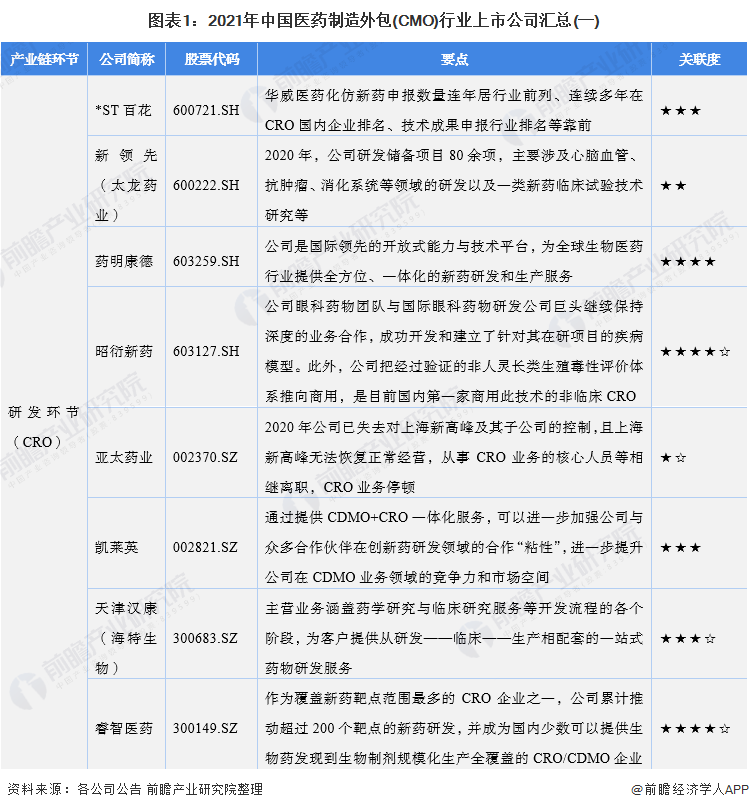Select the 关联度 column header
Screen dimensions: 749x810
[x=699, y=59]
